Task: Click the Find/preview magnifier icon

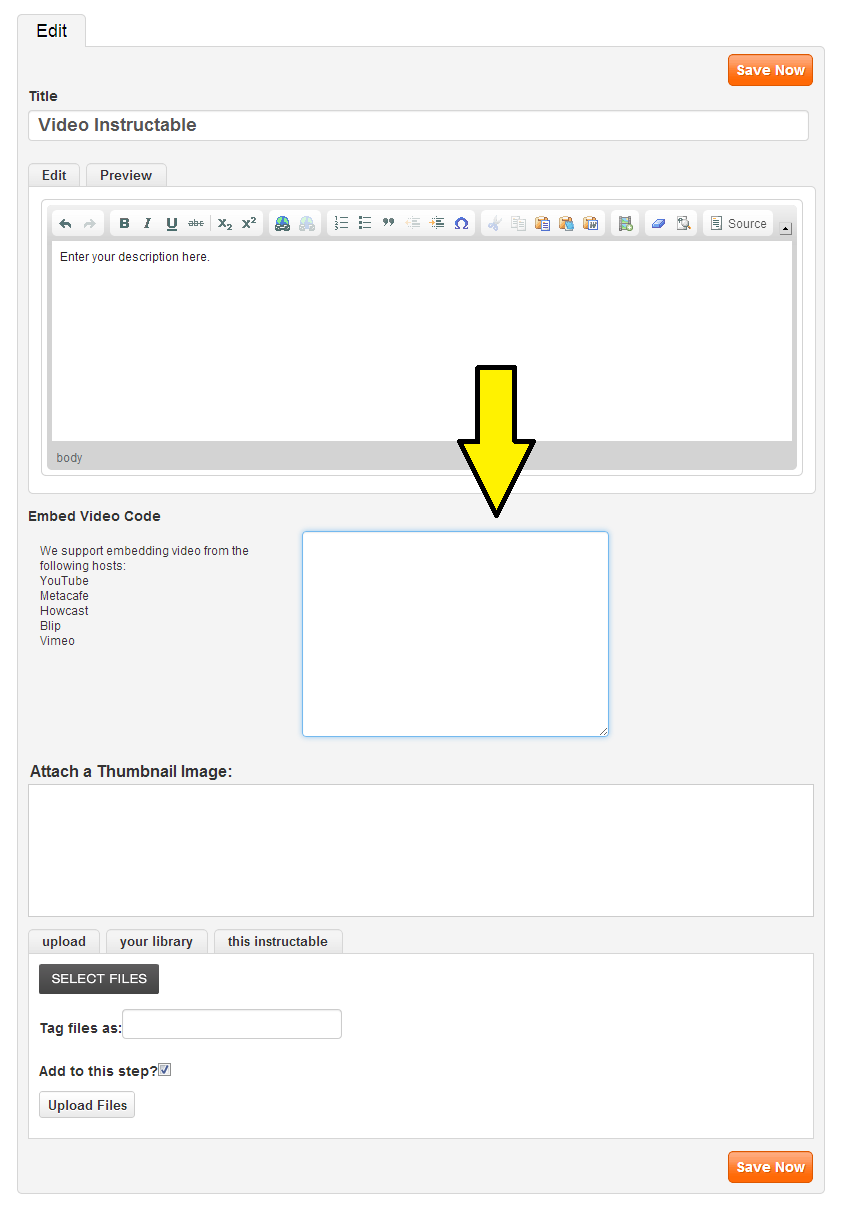Action: click(x=683, y=224)
